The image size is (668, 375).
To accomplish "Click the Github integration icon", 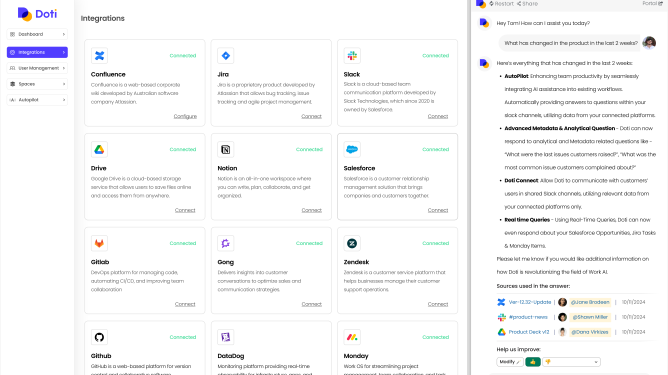I will tap(99, 337).
